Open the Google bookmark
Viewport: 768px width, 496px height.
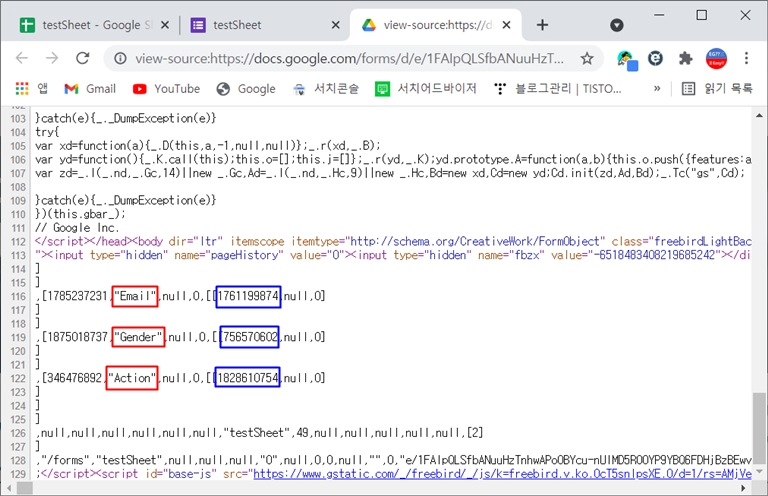[x=246, y=89]
